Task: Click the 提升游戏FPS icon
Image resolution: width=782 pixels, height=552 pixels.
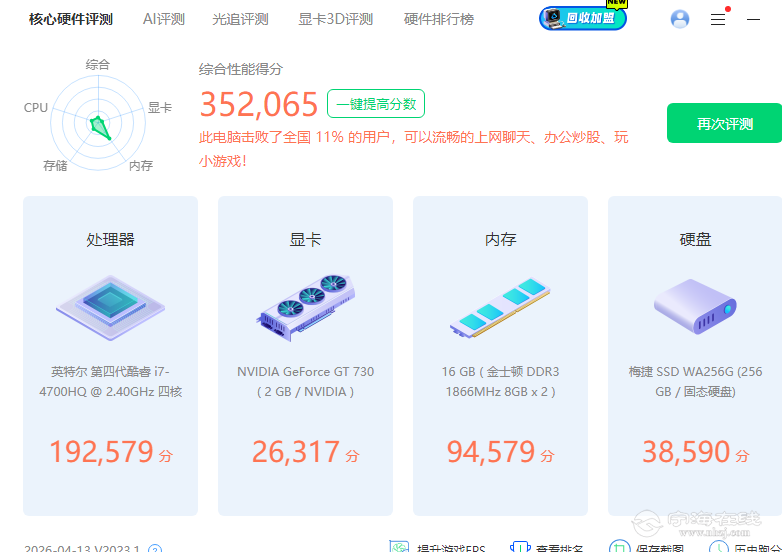Action: coord(399,548)
